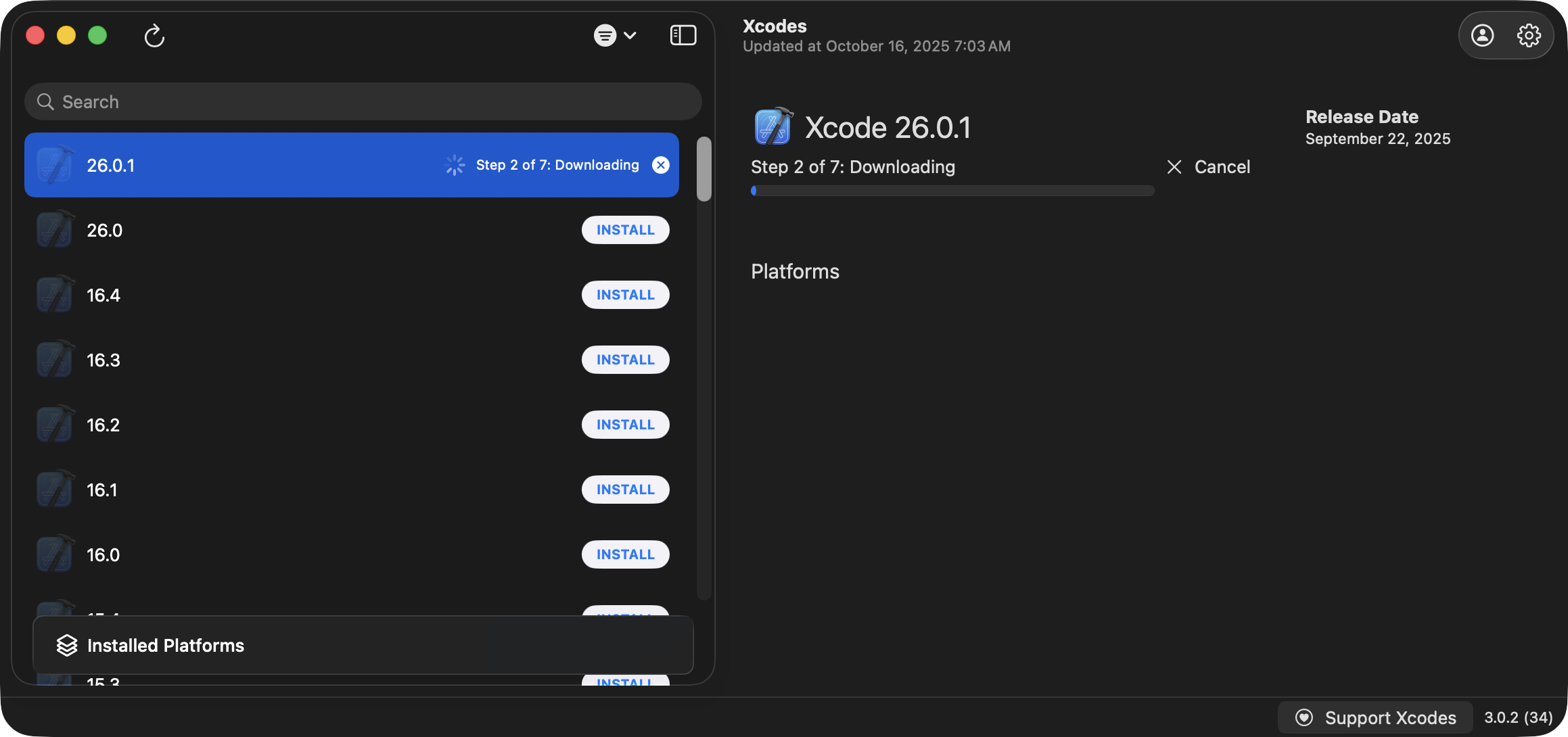Install Xcode 26.0
The image size is (1568, 737).
(625, 230)
